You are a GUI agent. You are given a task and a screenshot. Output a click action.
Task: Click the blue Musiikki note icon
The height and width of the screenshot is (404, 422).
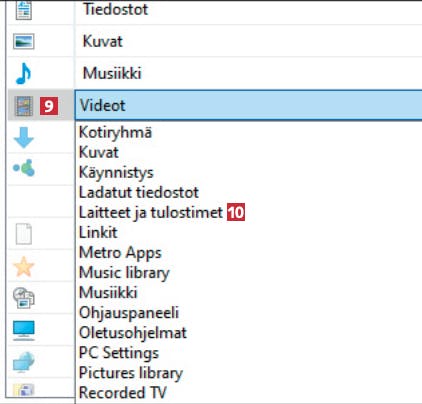tap(23, 74)
